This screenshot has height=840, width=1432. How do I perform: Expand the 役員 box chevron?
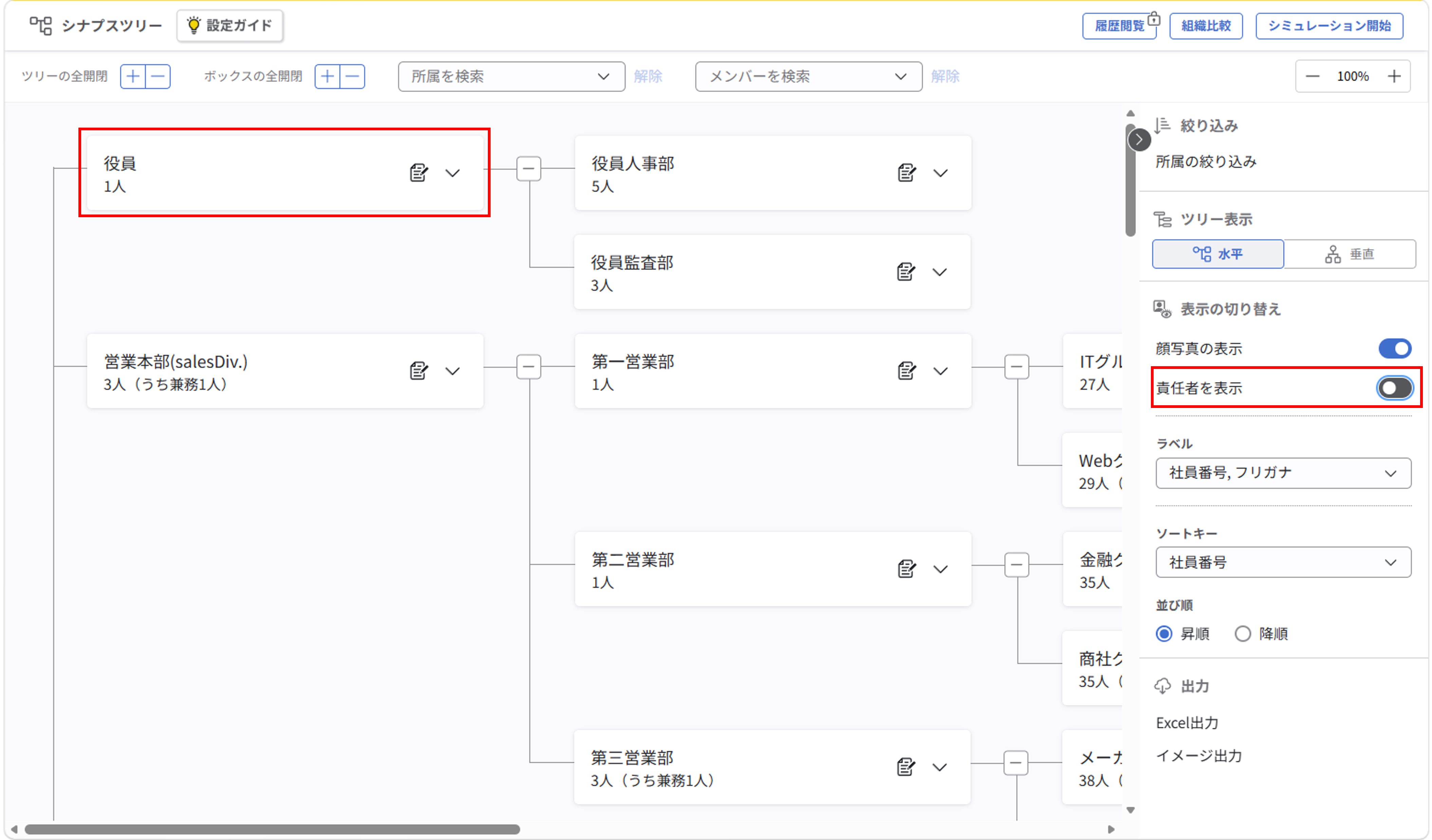(452, 173)
